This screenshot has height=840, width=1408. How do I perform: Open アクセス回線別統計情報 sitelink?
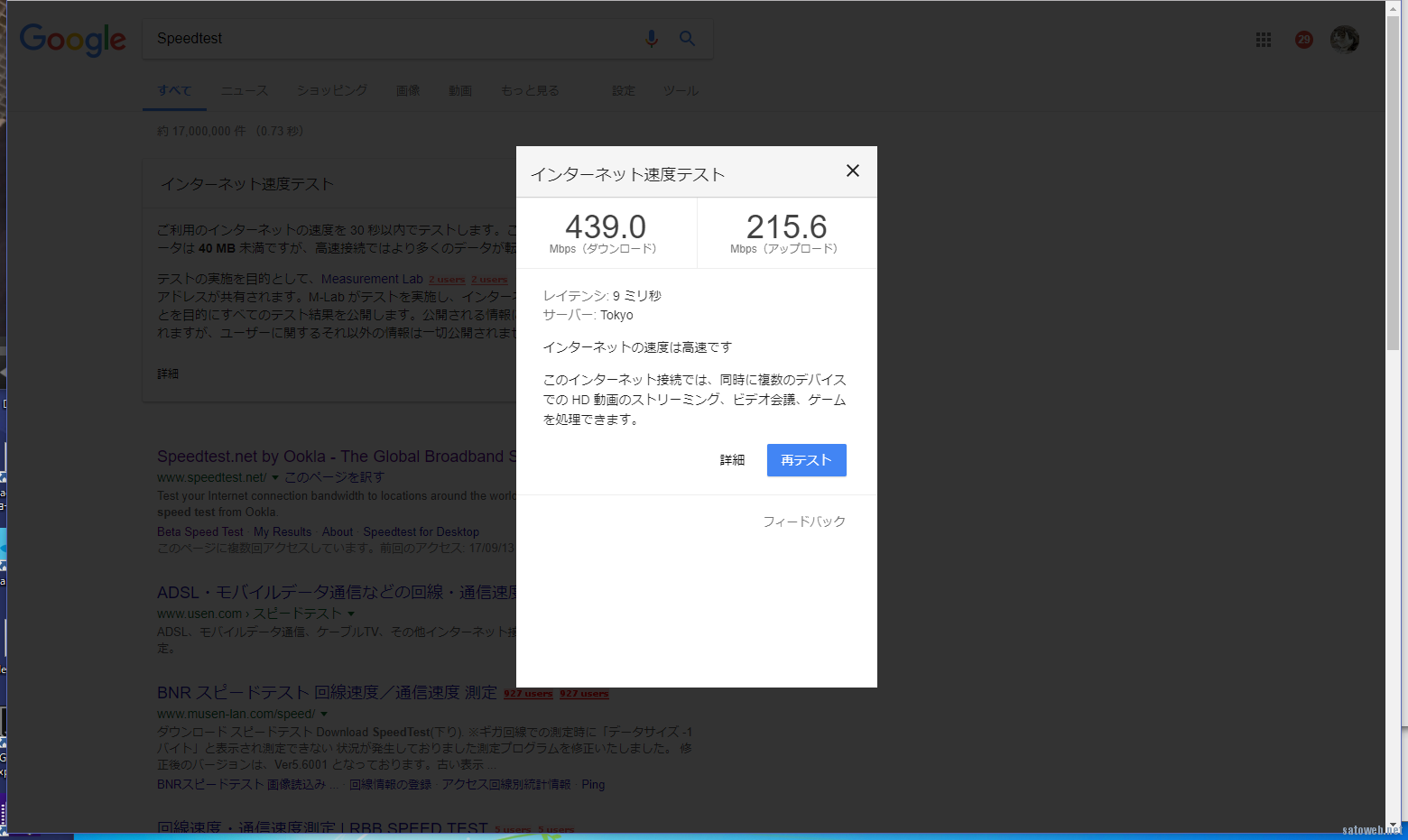pos(506,785)
